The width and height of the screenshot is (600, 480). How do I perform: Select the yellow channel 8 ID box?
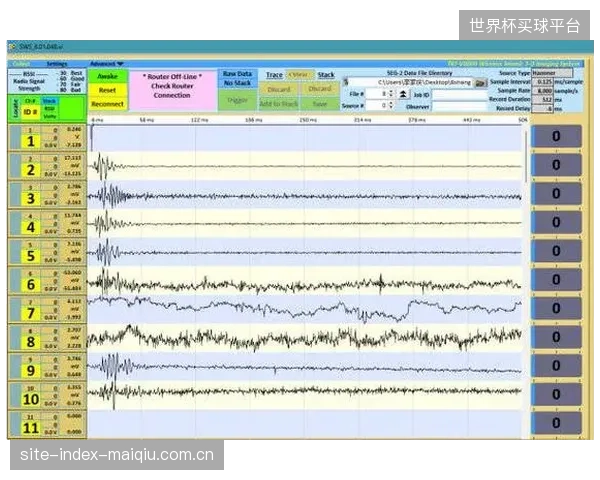click(31, 342)
